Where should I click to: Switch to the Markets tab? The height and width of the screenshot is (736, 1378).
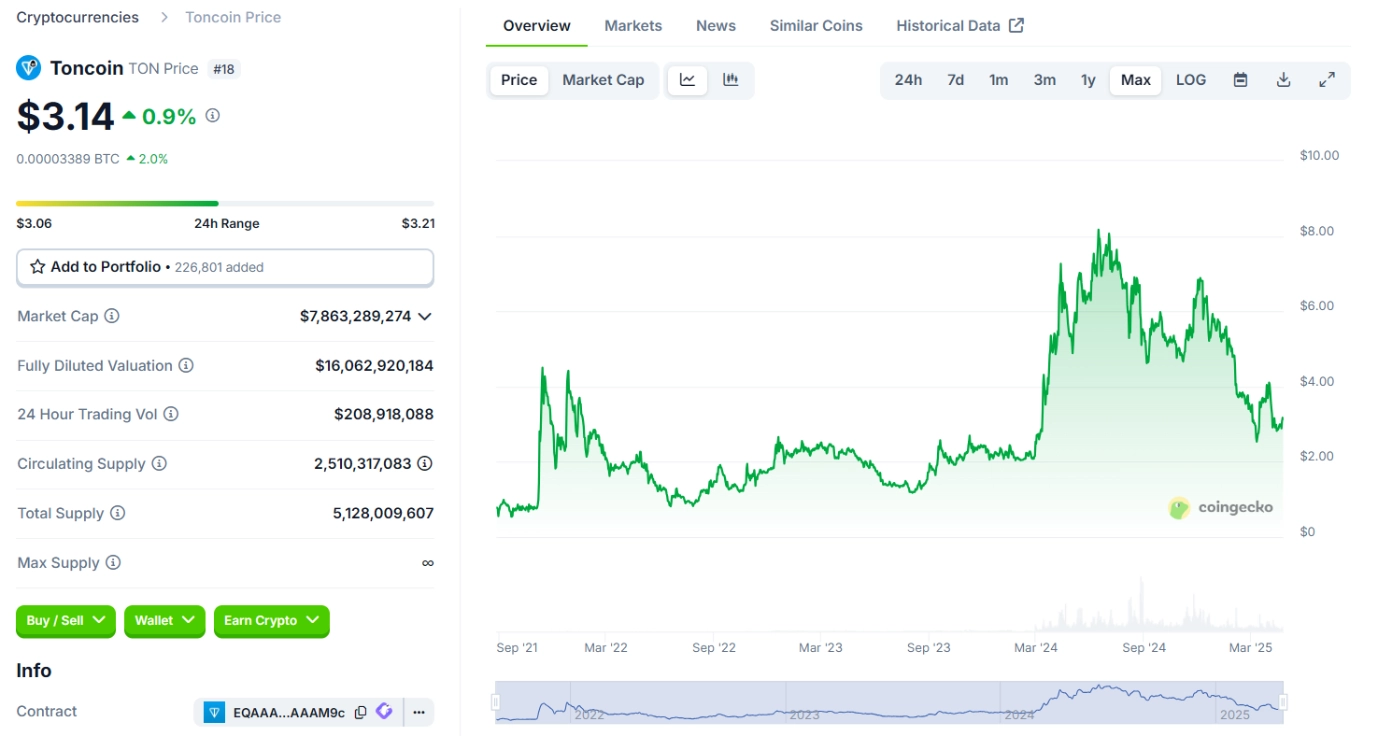pyautogui.click(x=633, y=26)
